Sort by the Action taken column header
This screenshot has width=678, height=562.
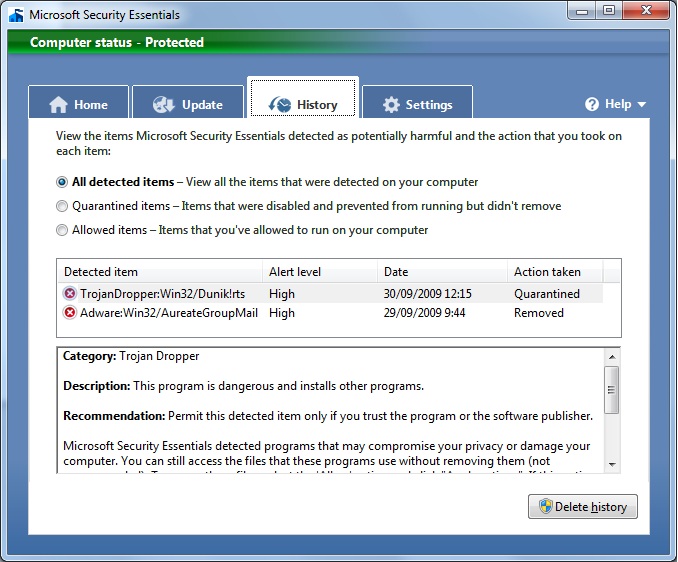point(555,272)
